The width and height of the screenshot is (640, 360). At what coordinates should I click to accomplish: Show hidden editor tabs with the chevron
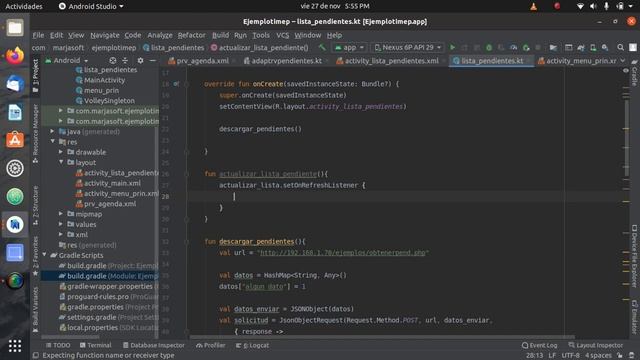click(622, 60)
